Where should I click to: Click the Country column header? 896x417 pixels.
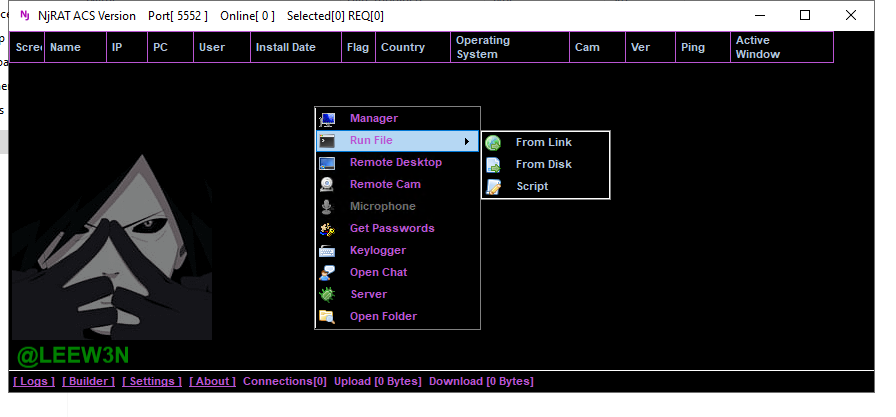click(x=402, y=47)
